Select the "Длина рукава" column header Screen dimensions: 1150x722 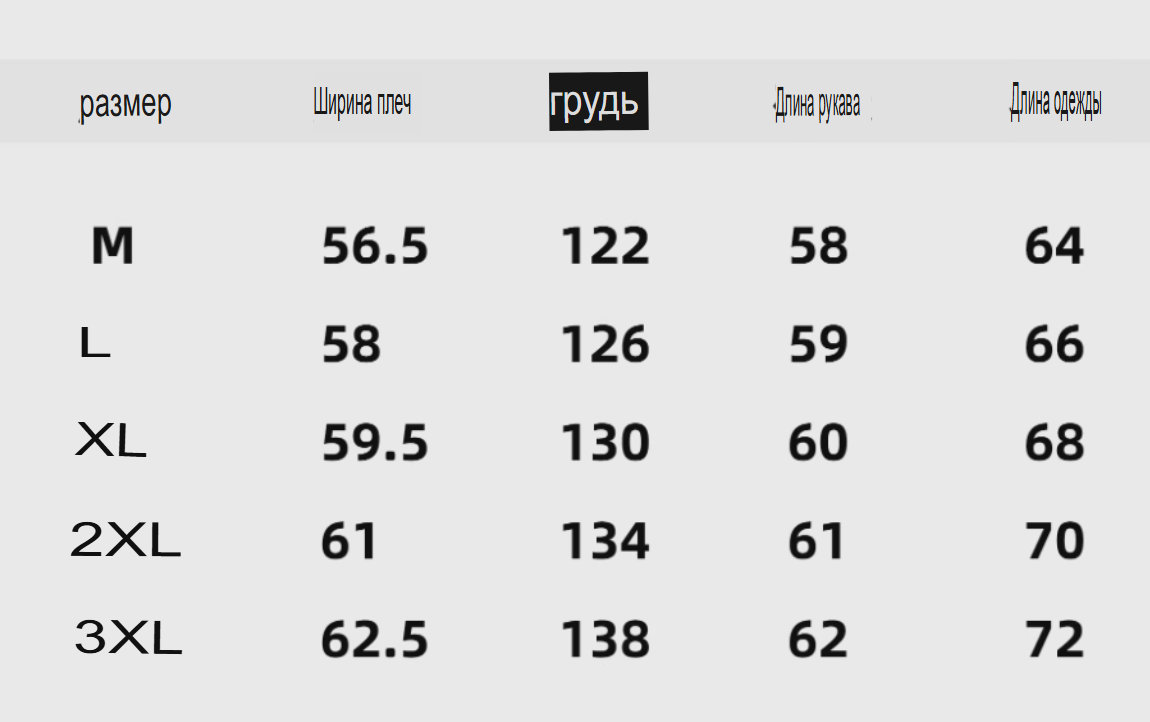click(x=818, y=104)
